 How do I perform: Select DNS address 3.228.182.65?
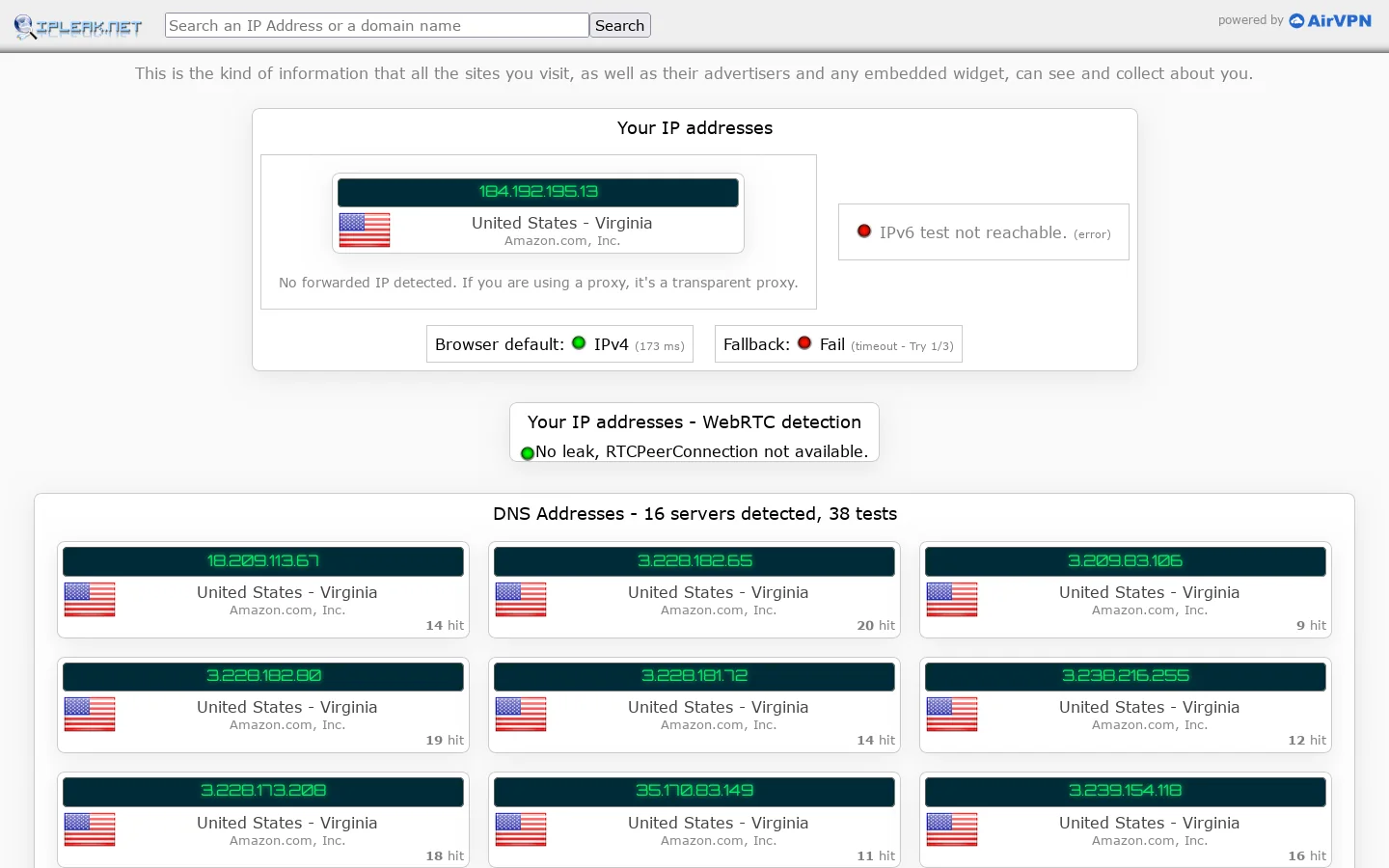tap(694, 561)
